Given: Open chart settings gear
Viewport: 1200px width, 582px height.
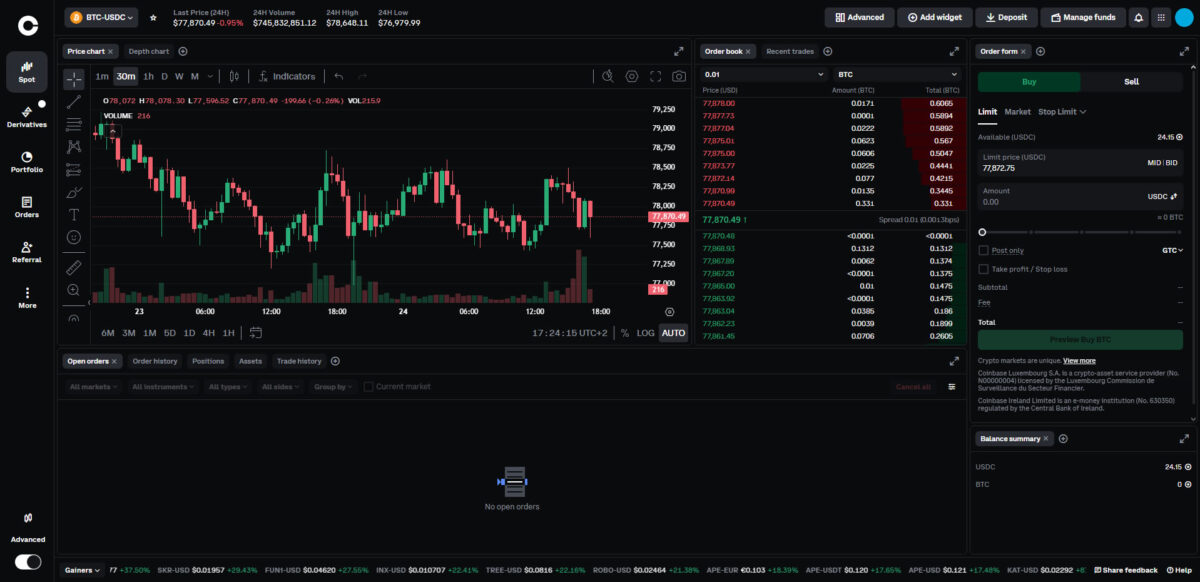Looking at the screenshot, I should (632, 76).
